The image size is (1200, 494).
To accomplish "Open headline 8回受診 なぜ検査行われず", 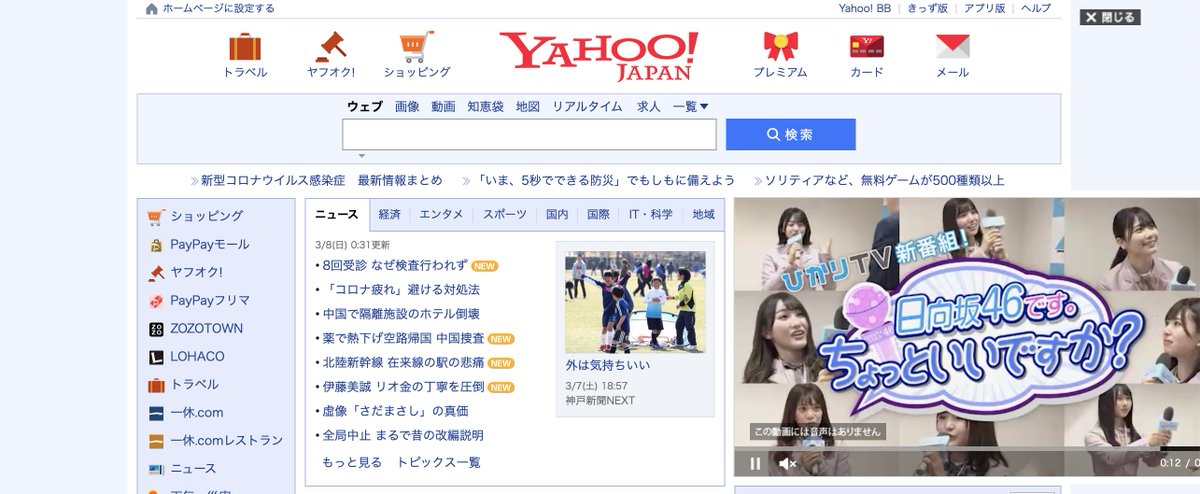I will point(394,266).
